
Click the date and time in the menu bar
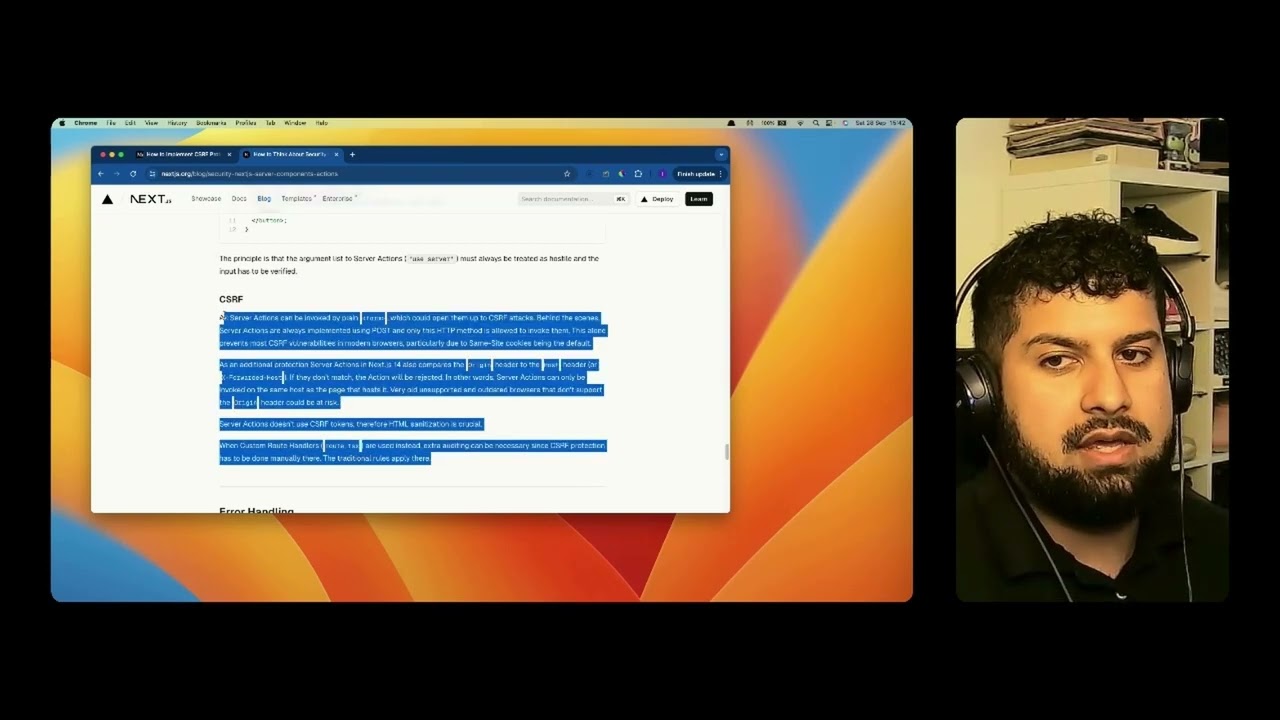coord(882,123)
